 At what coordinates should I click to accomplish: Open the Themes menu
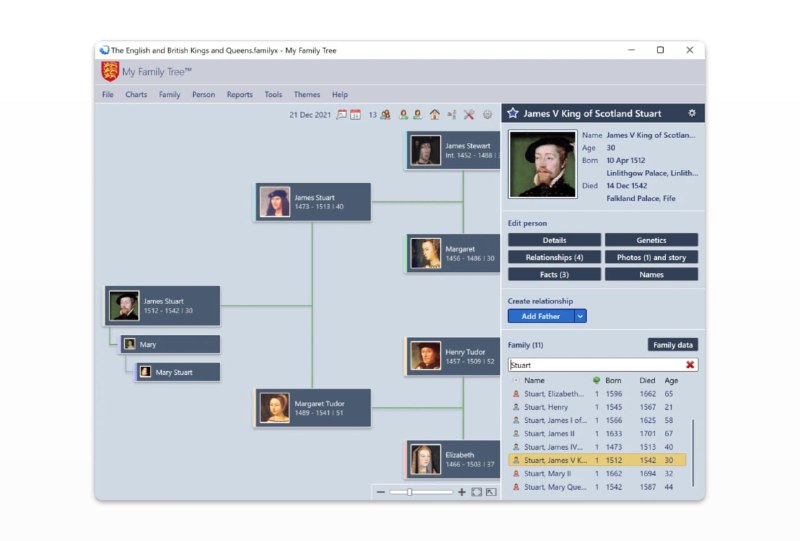point(307,94)
